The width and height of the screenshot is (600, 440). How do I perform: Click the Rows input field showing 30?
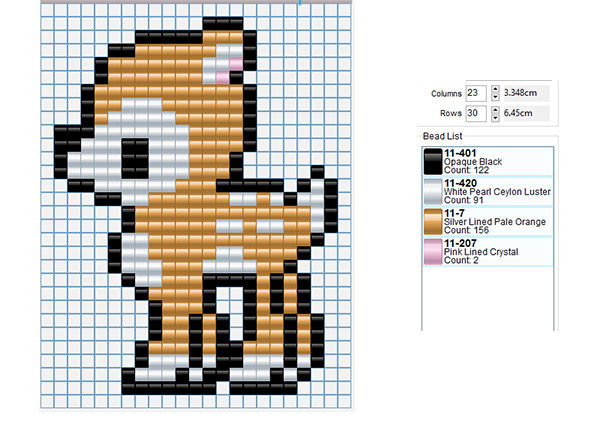click(x=476, y=113)
